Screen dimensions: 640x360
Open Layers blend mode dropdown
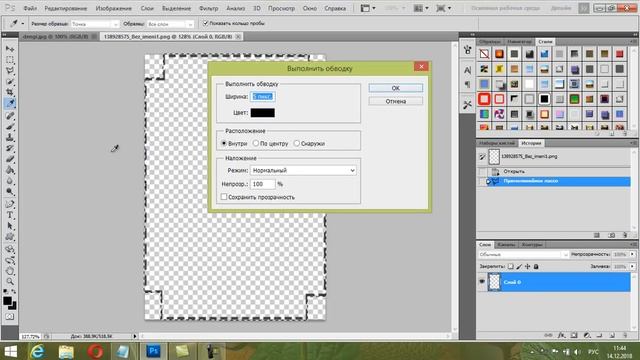pyautogui.click(x=523, y=254)
